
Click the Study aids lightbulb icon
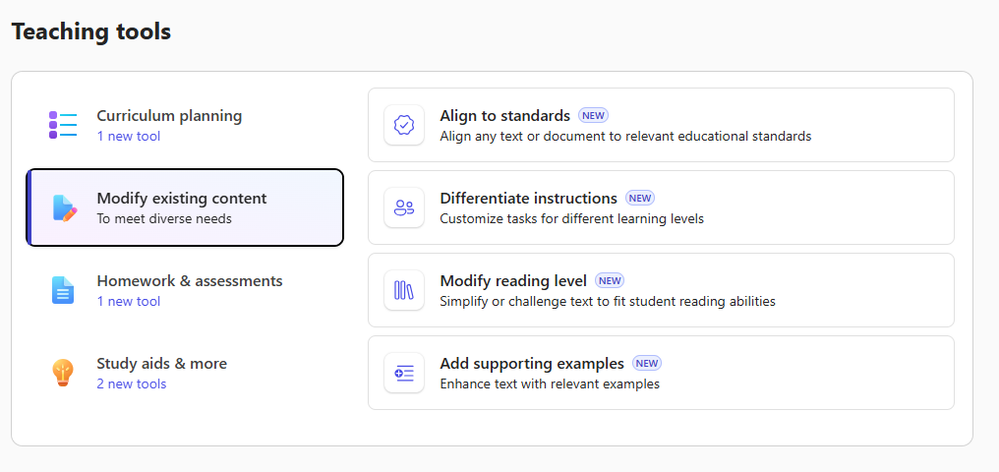pyautogui.click(x=63, y=373)
